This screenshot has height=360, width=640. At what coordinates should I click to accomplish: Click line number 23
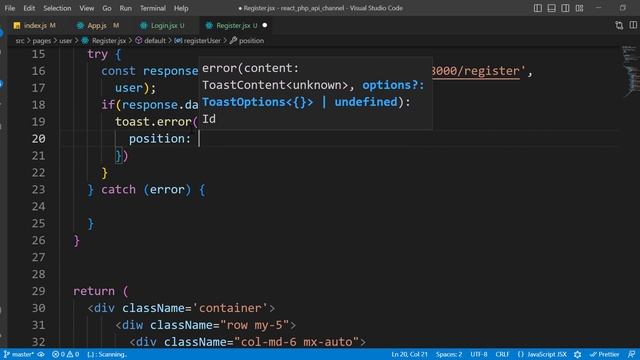38,190
